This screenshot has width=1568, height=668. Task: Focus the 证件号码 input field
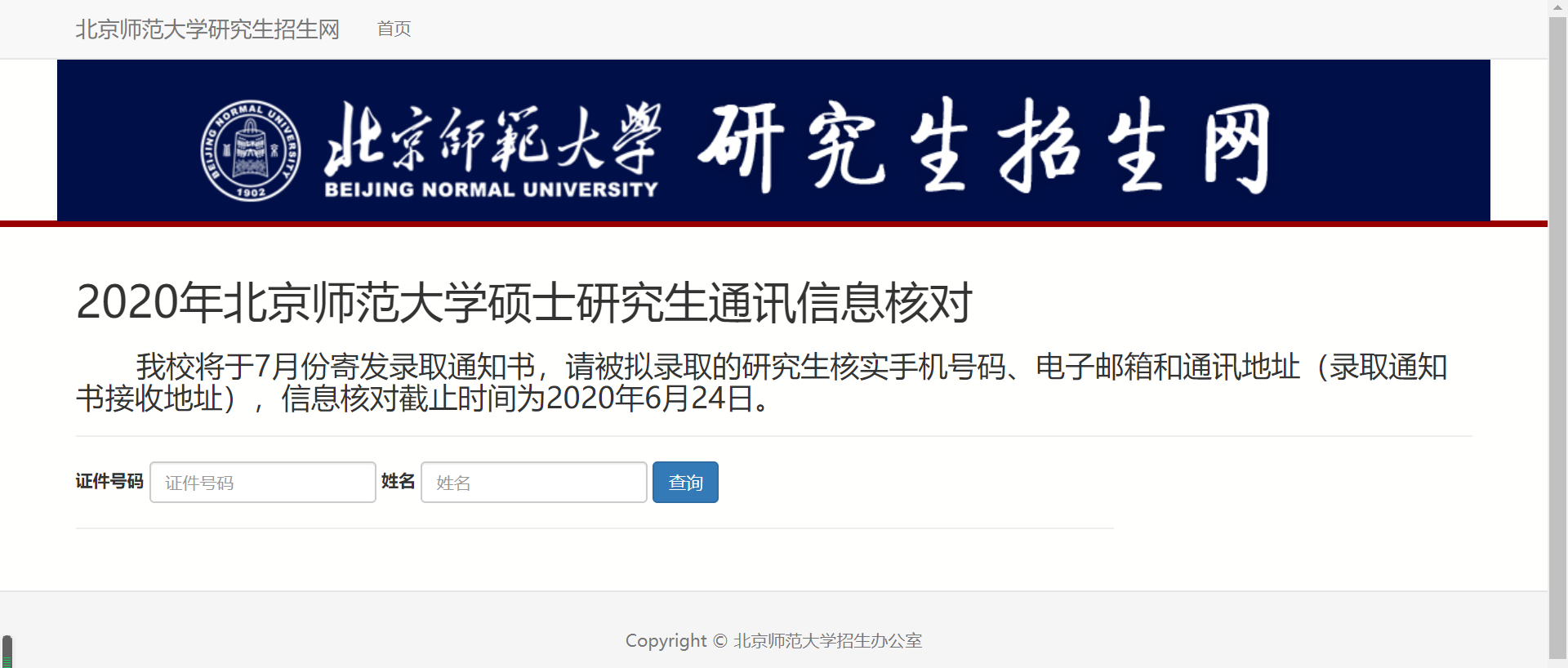pyautogui.click(x=263, y=482)
